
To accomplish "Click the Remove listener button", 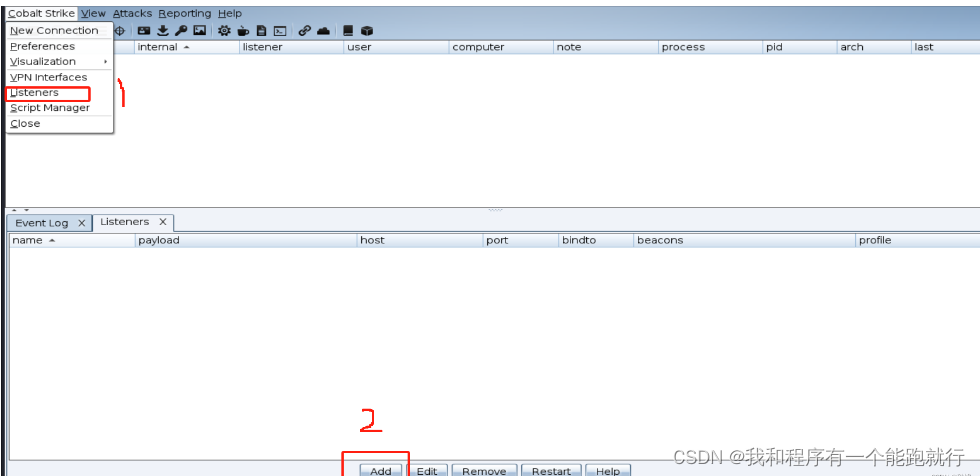I will 484,471.
